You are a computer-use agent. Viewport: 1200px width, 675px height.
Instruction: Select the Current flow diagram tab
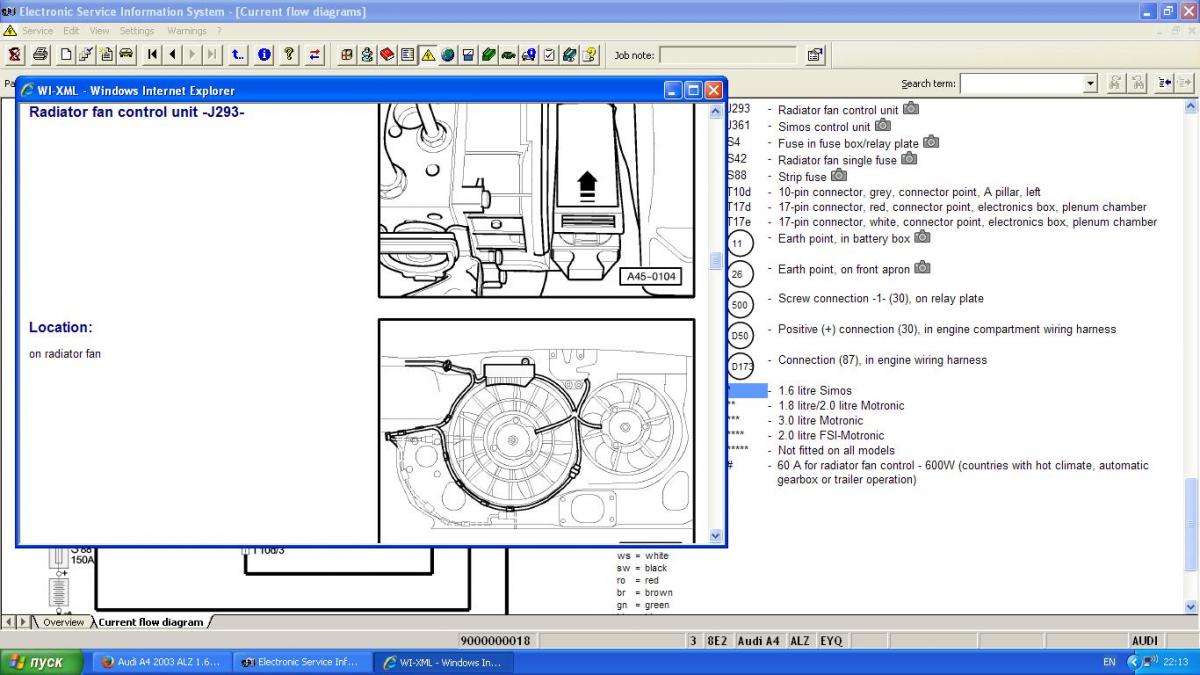click(x=151, y=622)
